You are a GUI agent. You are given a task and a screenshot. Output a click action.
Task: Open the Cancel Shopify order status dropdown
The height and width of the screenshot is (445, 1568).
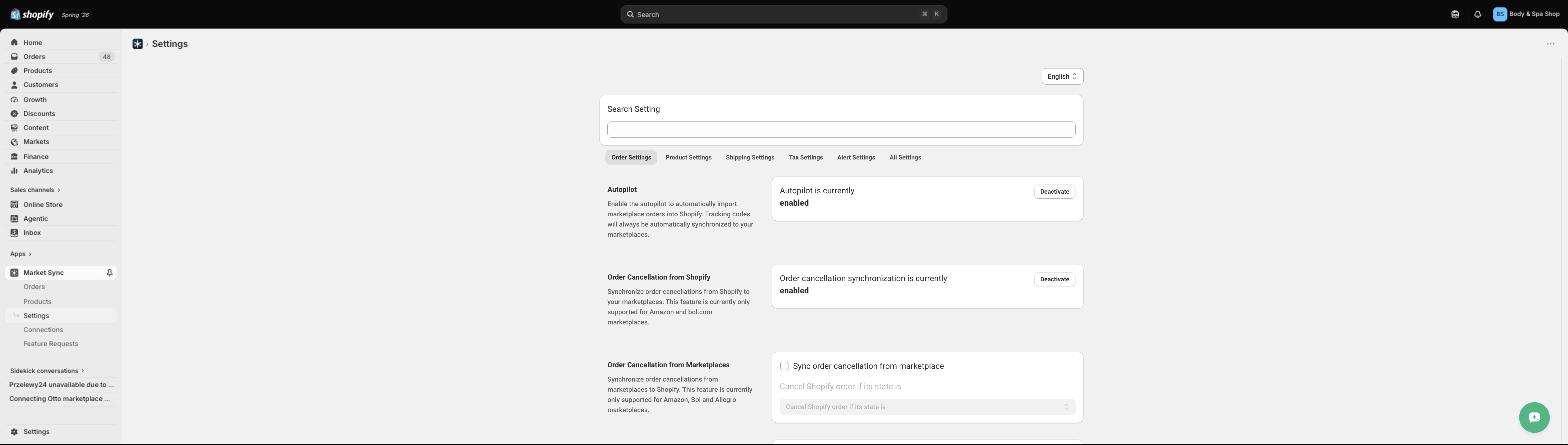pyautogui.click(x=927, y=407)
